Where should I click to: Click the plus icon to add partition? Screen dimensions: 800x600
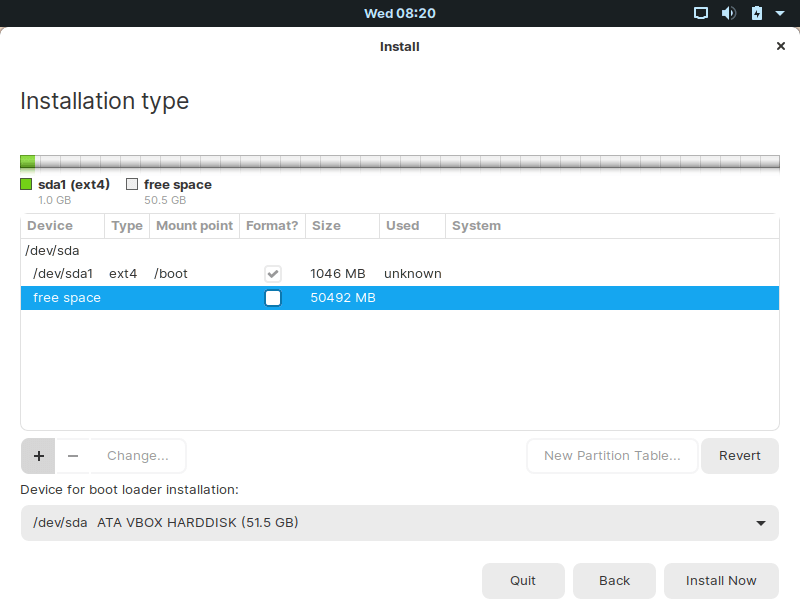pyautogui.click(x=38, y=456)
